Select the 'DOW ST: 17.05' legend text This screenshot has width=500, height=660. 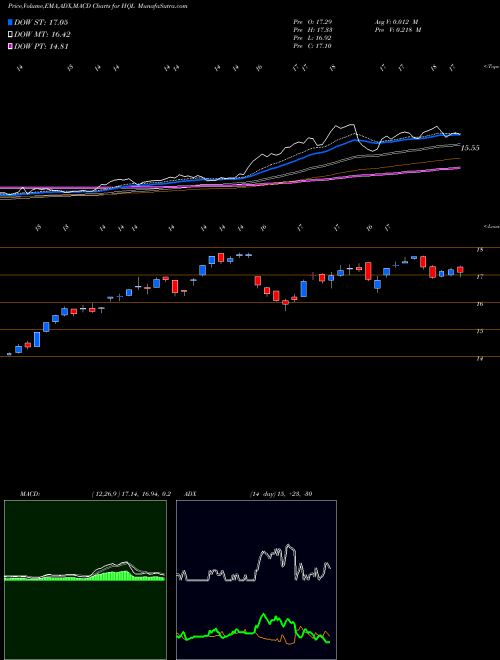pos(41,22)
